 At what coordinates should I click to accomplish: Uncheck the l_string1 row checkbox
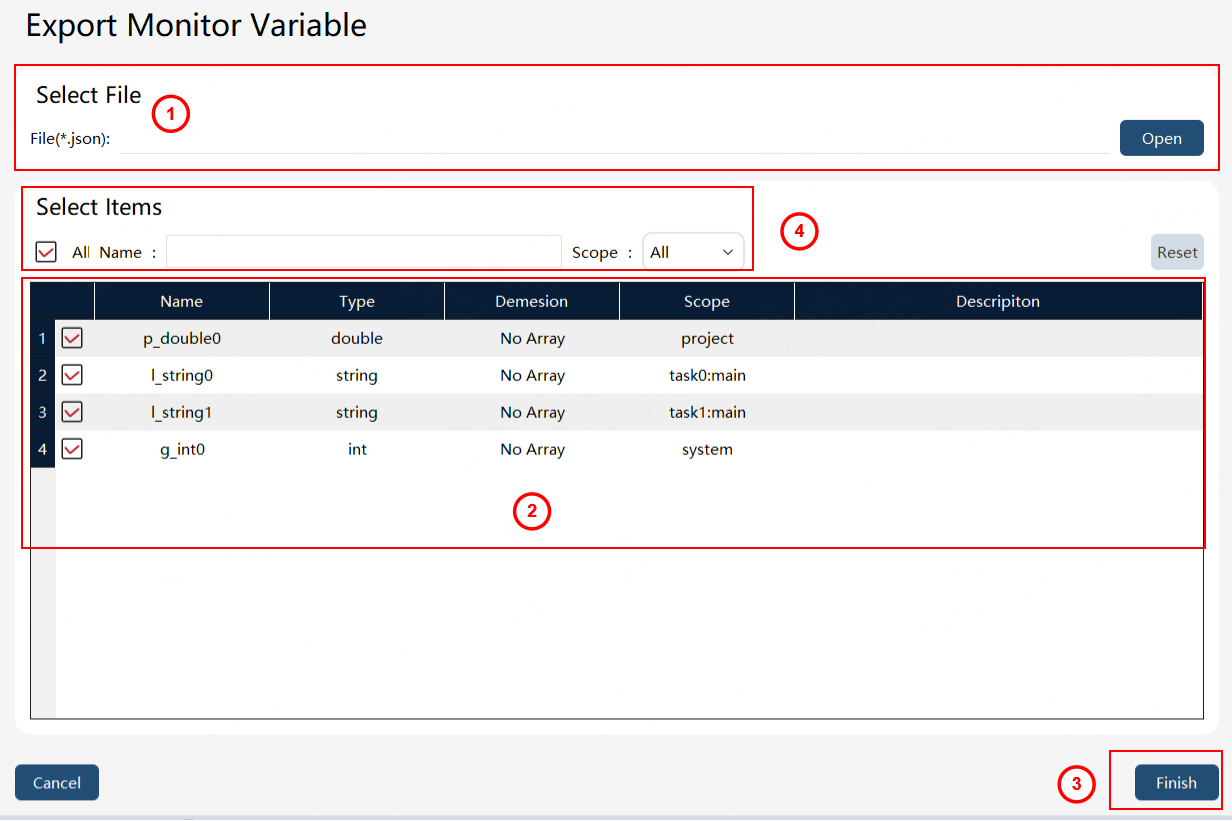point(72,412)
